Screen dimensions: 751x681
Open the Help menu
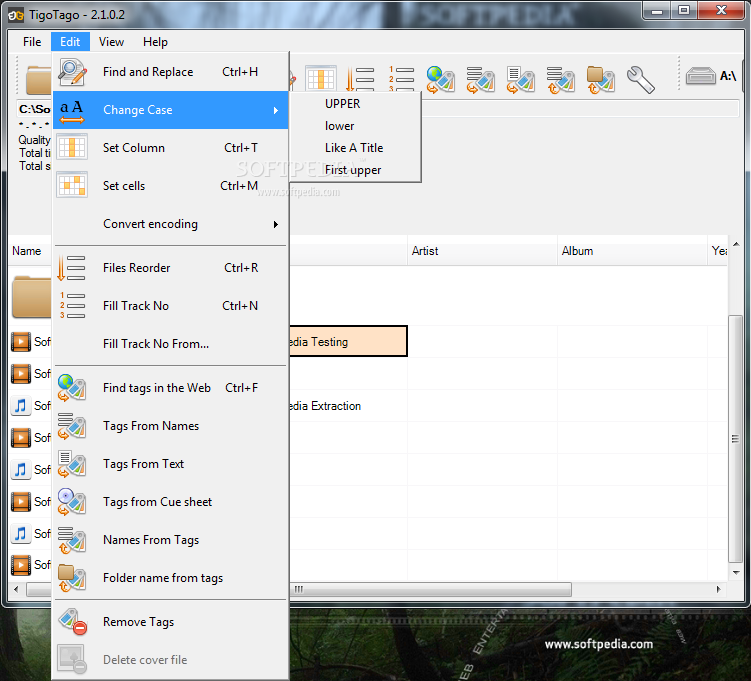[x=155, y=42]
